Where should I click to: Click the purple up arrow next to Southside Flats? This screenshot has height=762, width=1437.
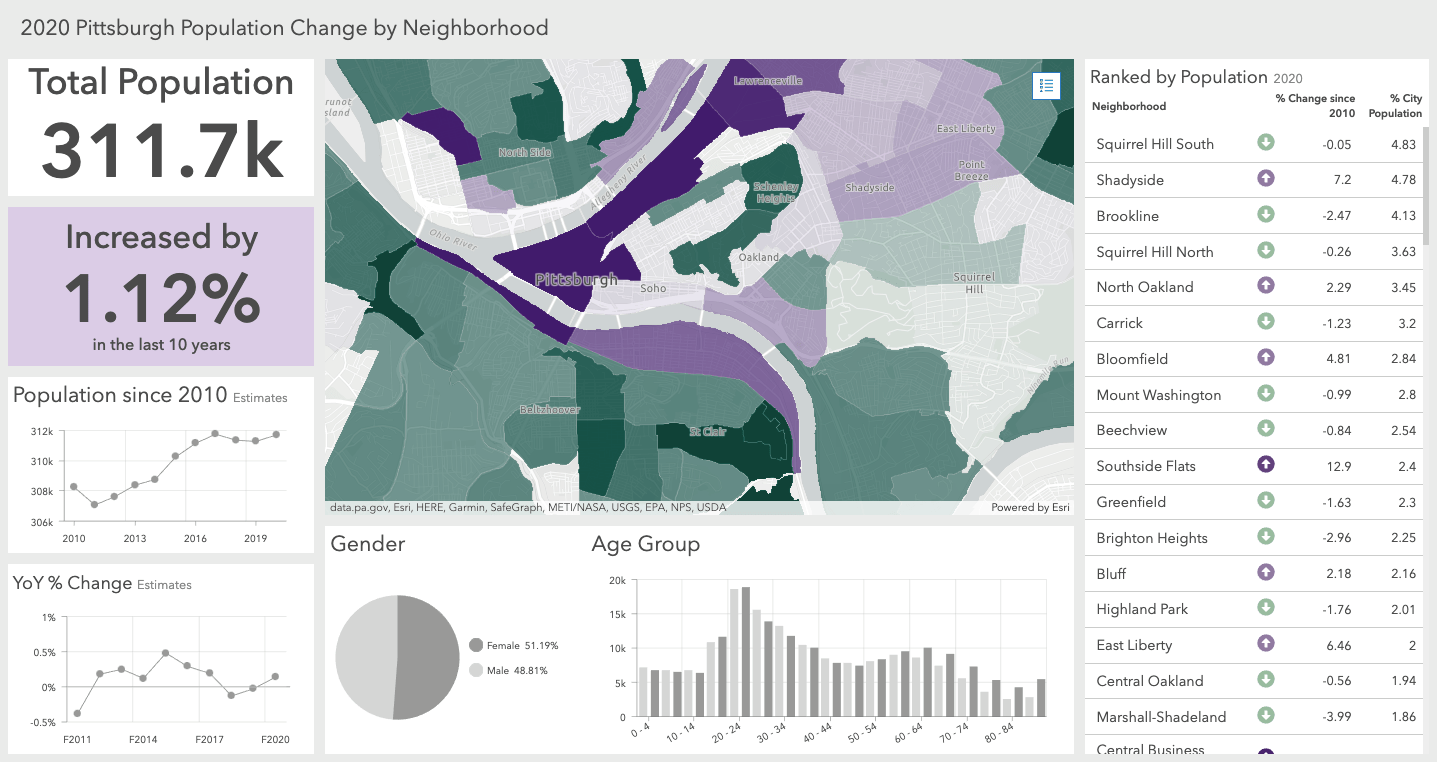coord(1266,465)
